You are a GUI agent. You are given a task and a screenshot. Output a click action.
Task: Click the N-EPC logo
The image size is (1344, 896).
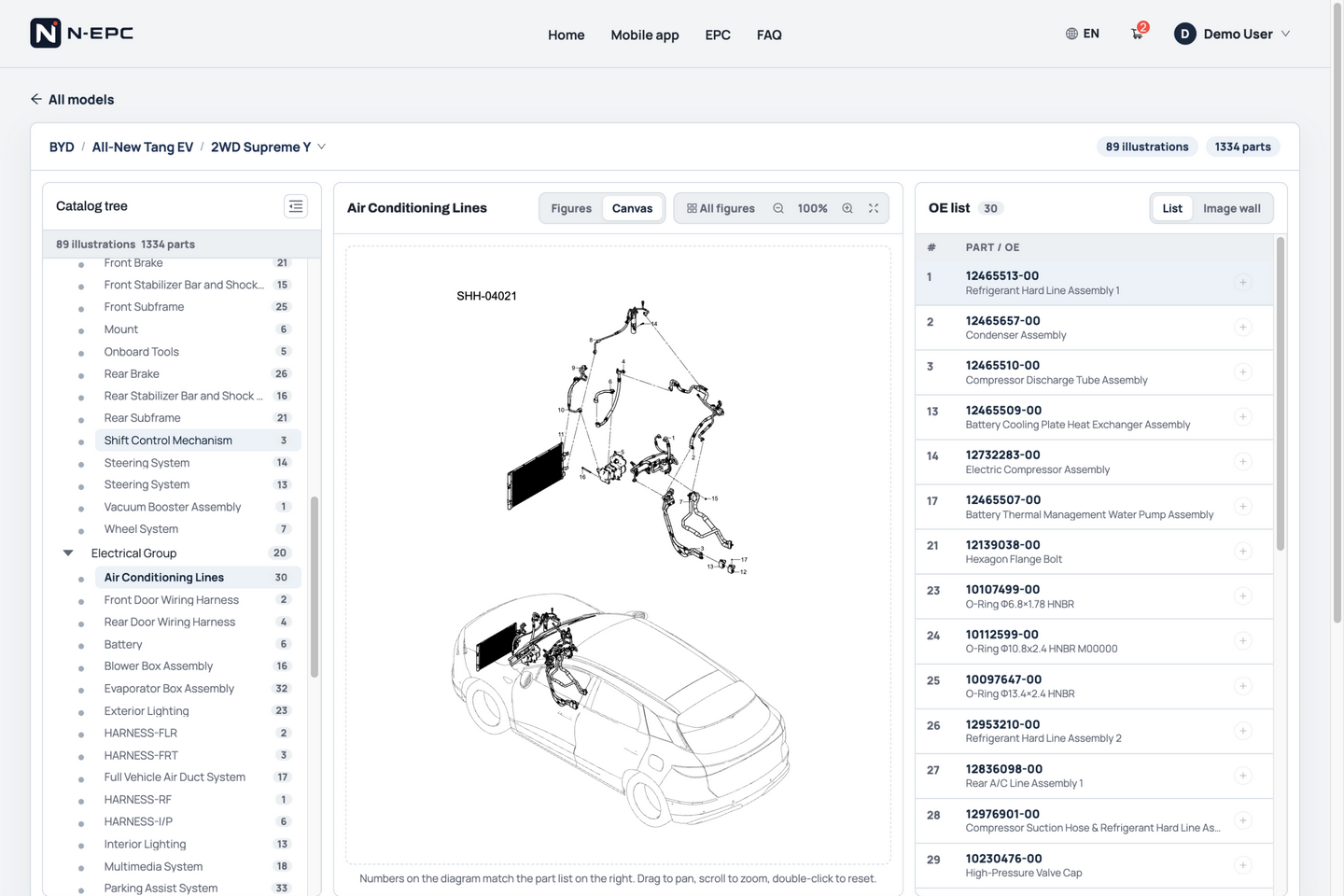(x=82, y=34)
